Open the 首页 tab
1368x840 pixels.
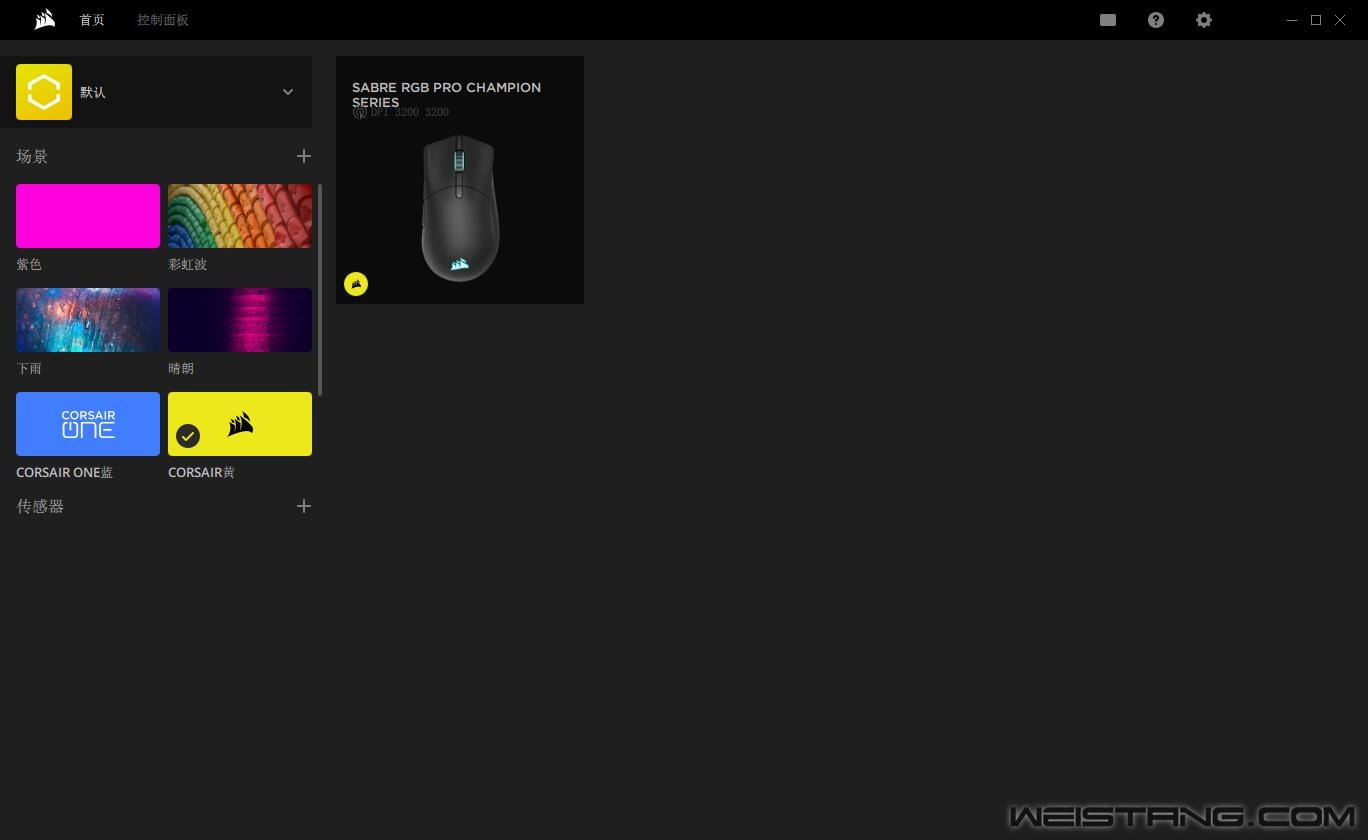click(x=92, y=20)
